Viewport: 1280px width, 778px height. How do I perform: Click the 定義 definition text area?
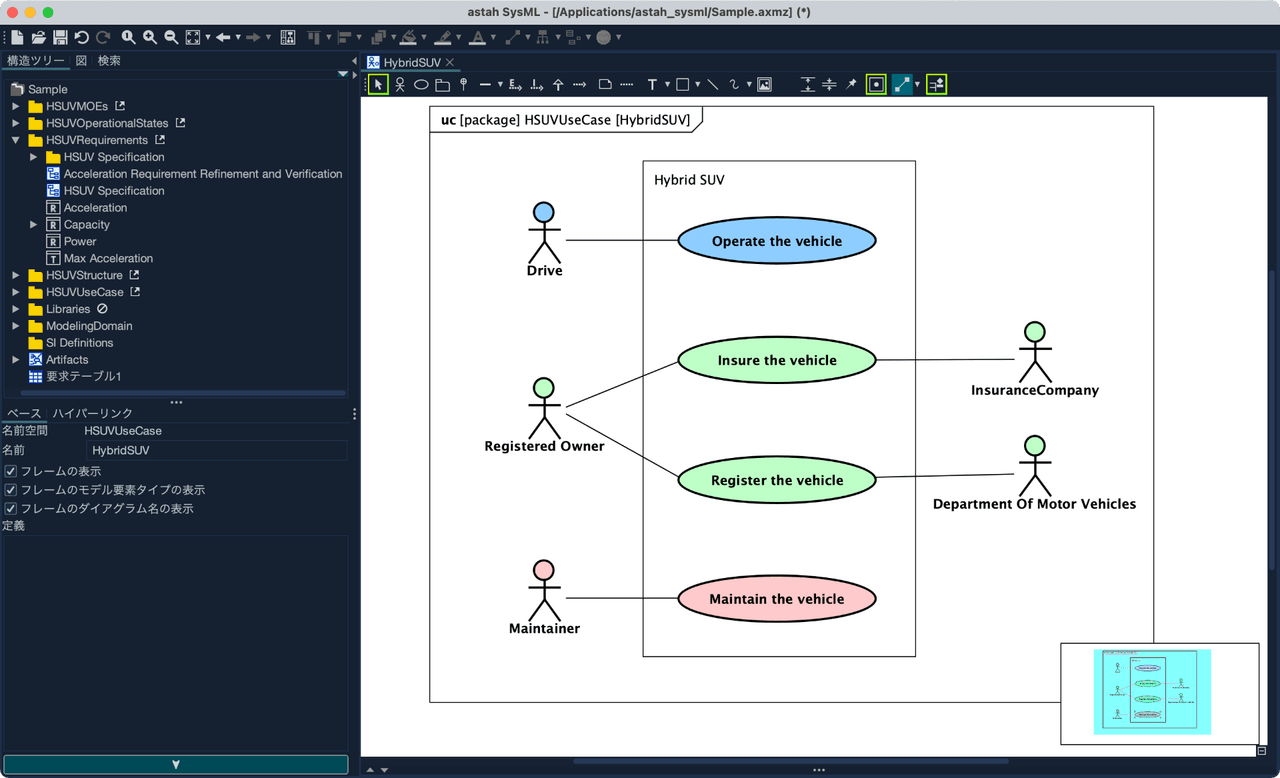(174, 642)
